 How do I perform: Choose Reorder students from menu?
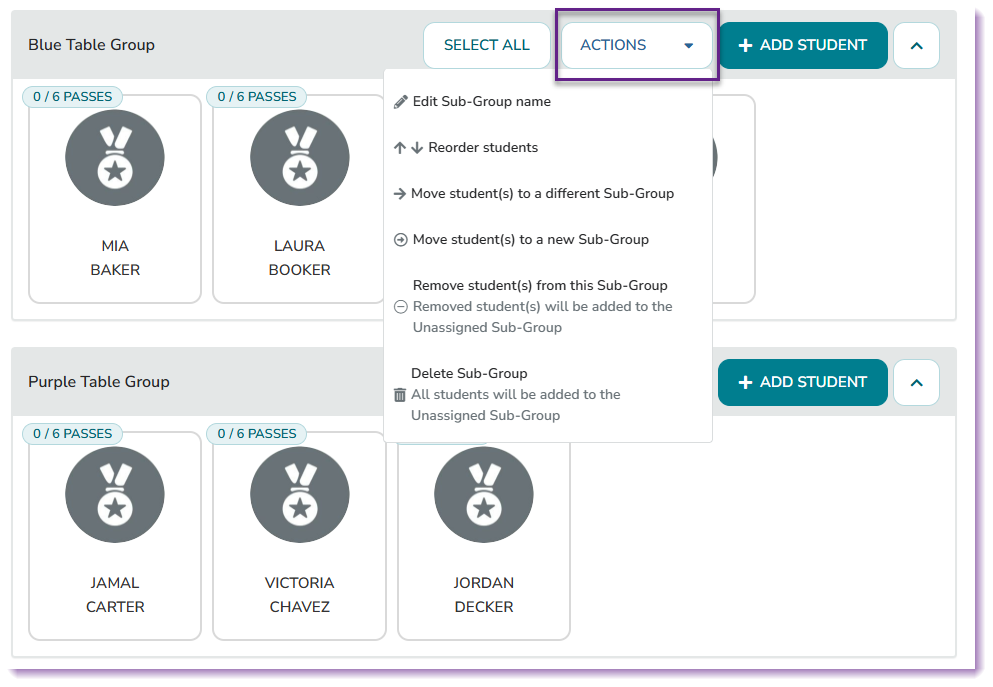coord(483,148)
